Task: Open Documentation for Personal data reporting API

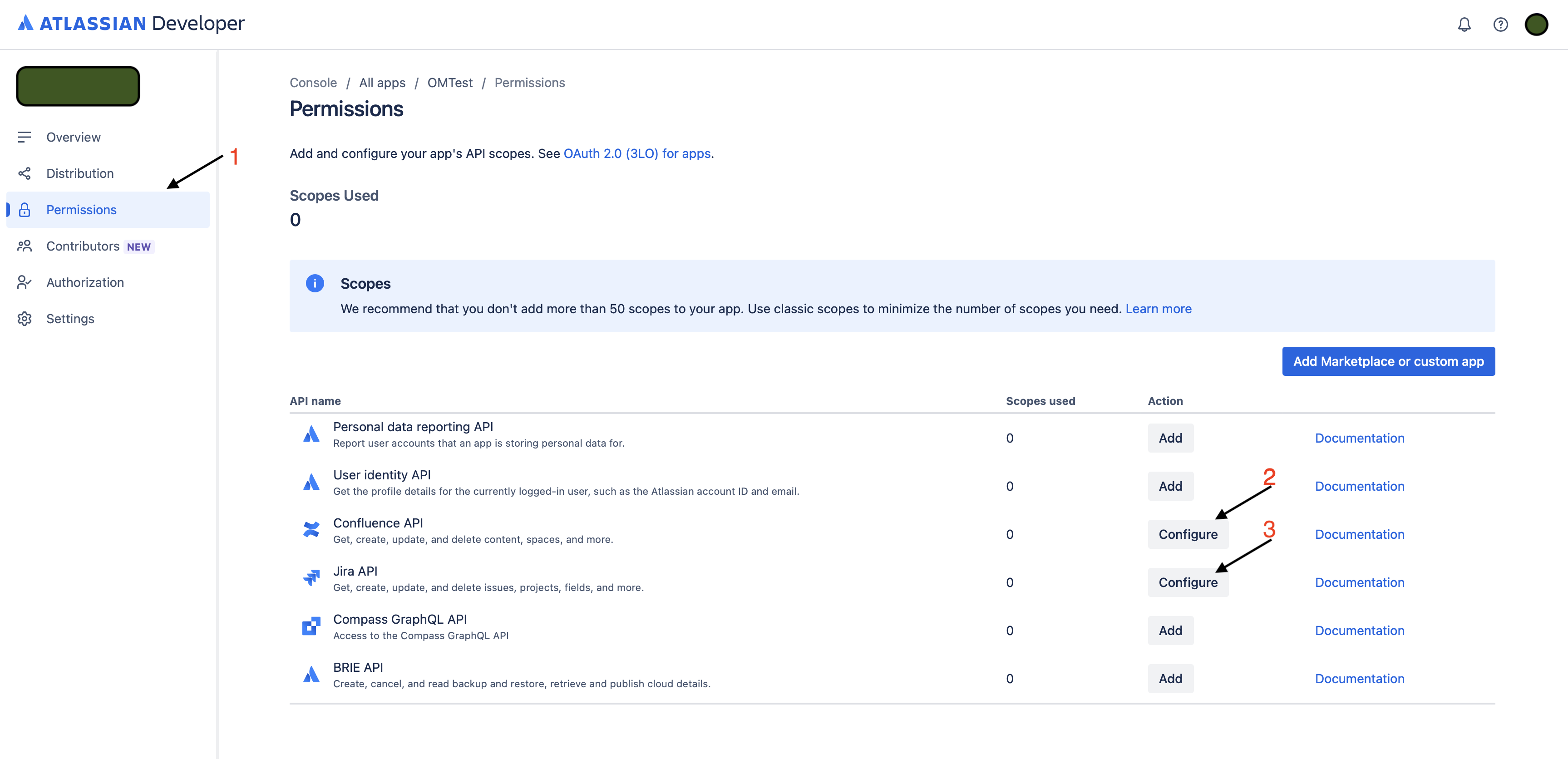Action: tap(1359, 438)
